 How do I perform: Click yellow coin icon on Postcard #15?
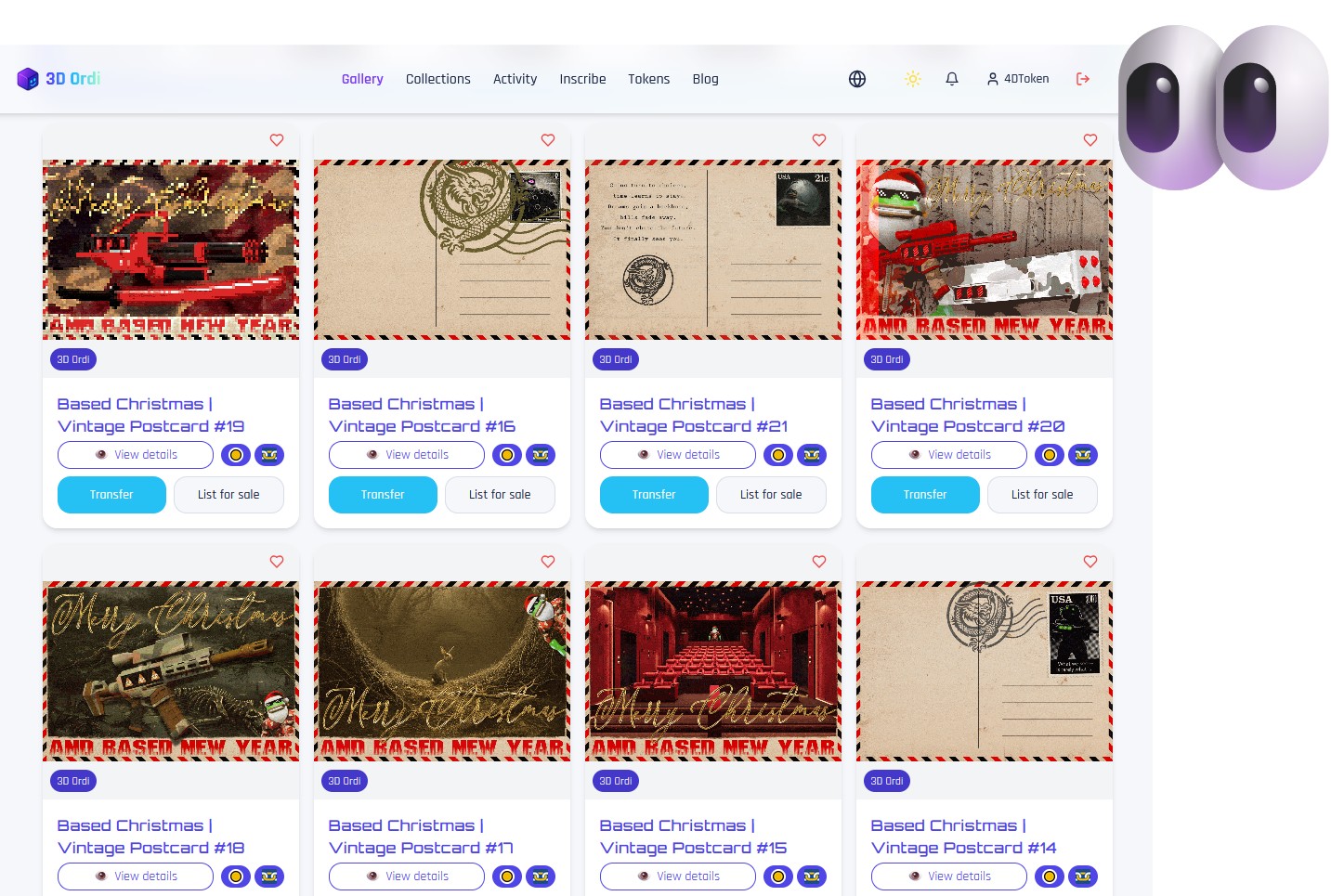(778, 877)
